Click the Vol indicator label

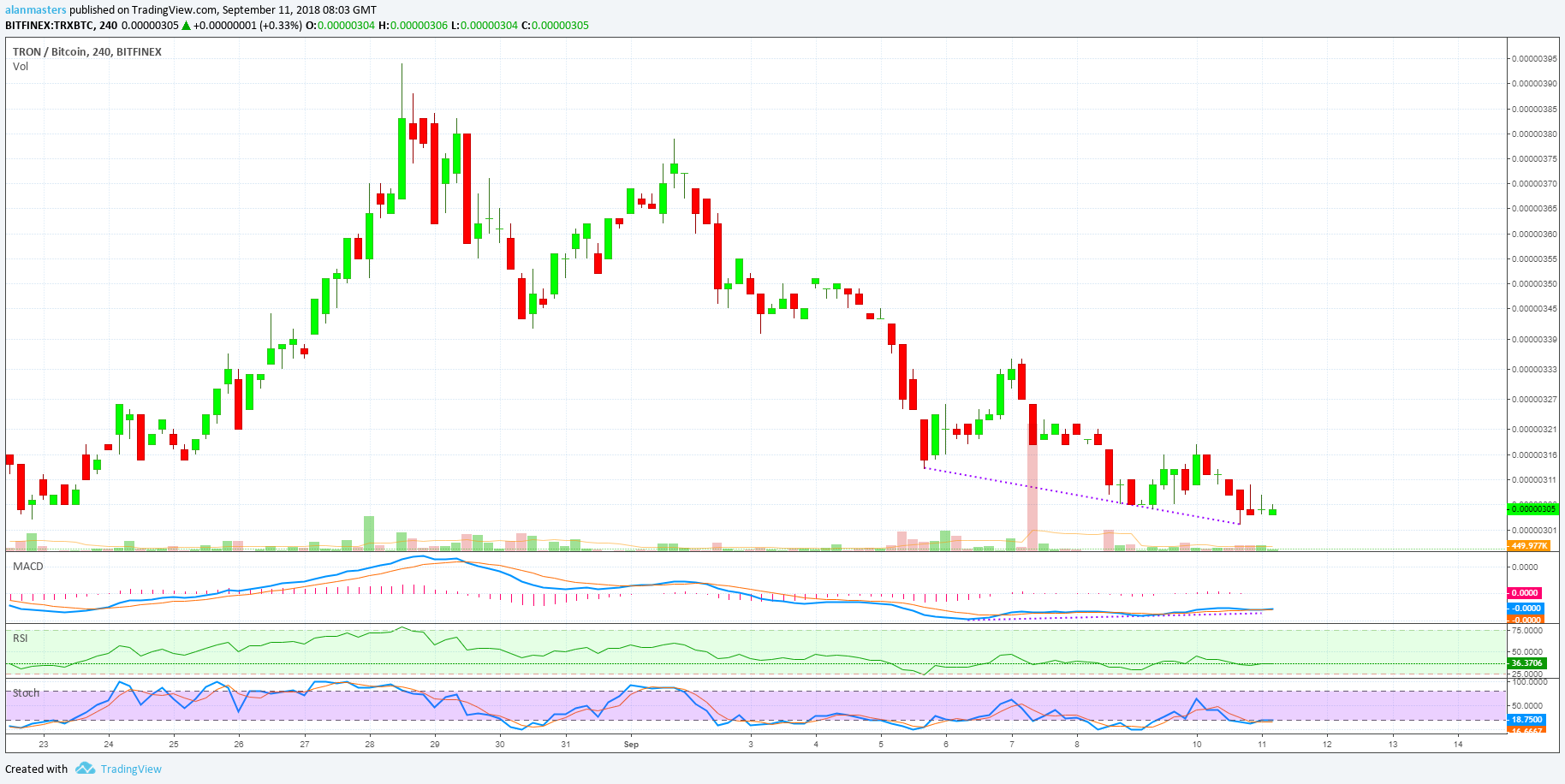point(21,67)
